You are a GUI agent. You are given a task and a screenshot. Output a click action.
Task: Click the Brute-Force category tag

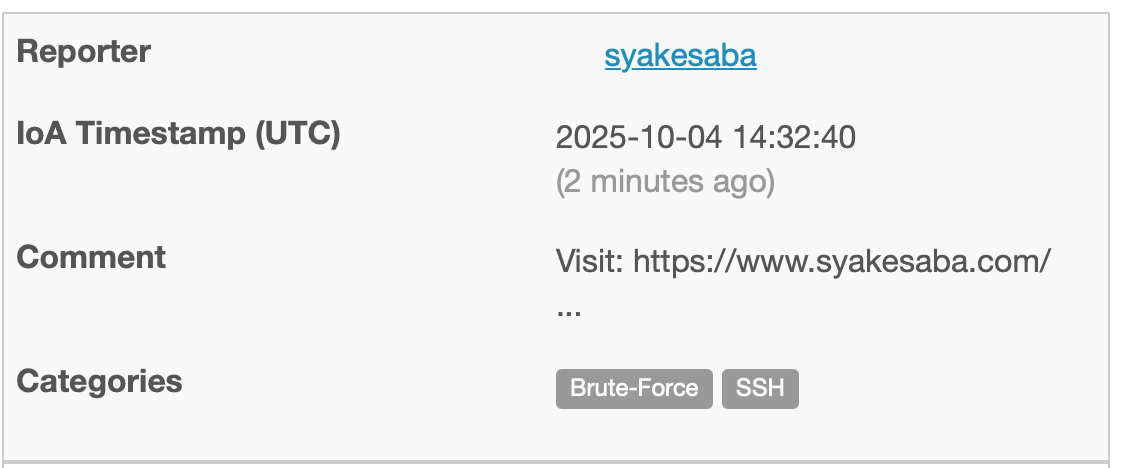tap(634, 388)
